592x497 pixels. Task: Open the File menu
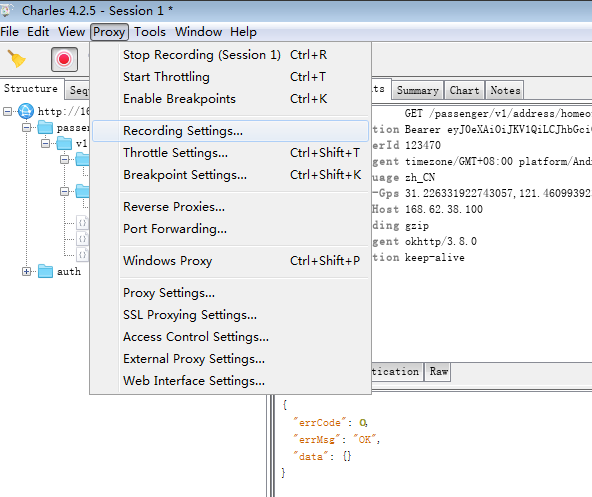(x=10, y=32)
